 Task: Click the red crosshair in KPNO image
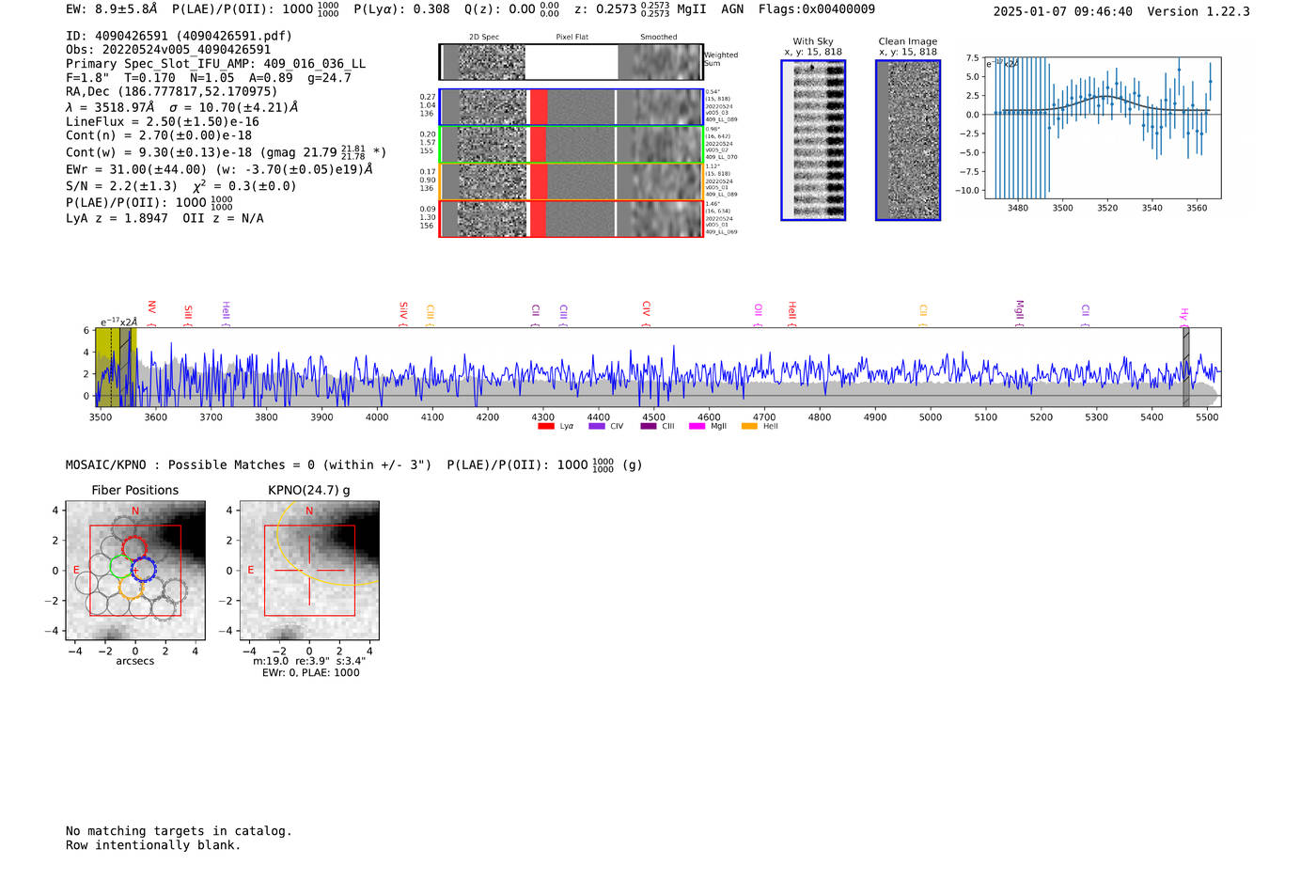click(x=309, y=570)
